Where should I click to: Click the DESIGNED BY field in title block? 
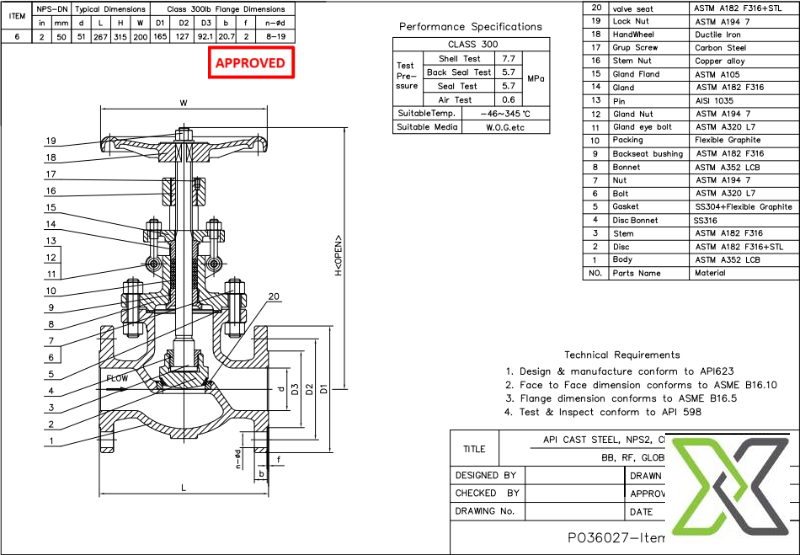coord(486,476)
